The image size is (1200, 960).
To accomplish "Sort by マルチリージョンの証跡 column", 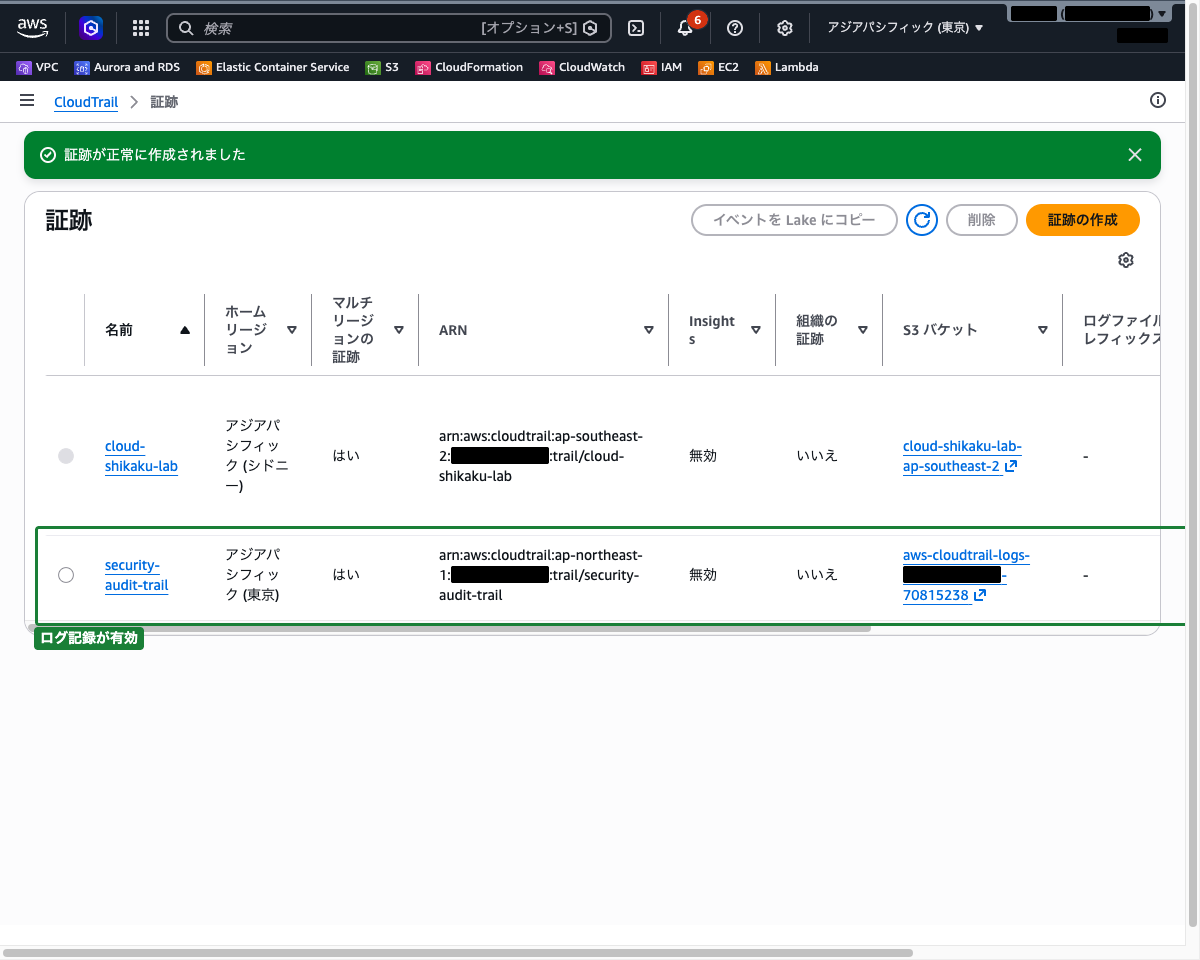I will coord(399,330).
